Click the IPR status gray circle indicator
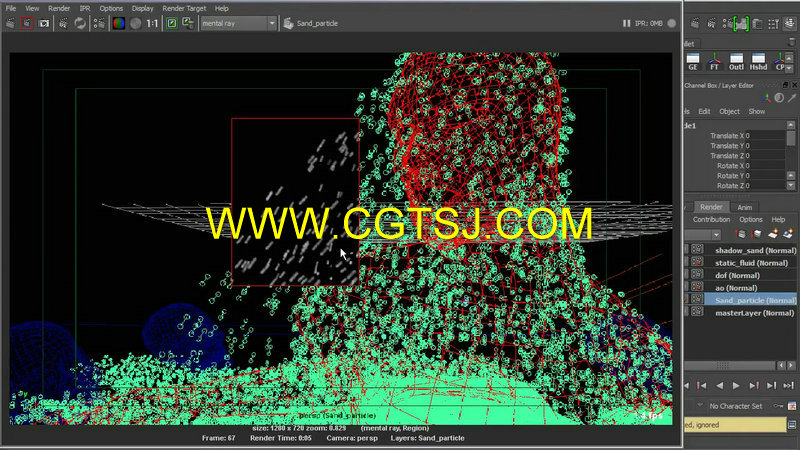 coord(671,23)
